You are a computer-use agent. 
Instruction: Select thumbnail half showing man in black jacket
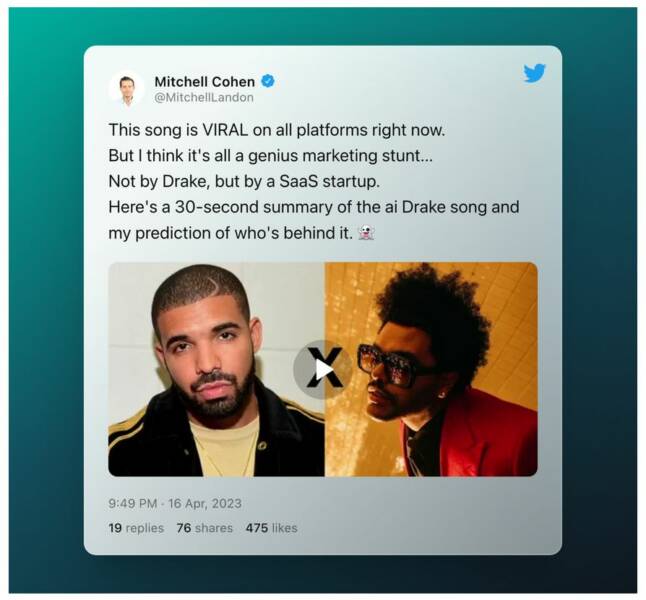coord(216,369)
